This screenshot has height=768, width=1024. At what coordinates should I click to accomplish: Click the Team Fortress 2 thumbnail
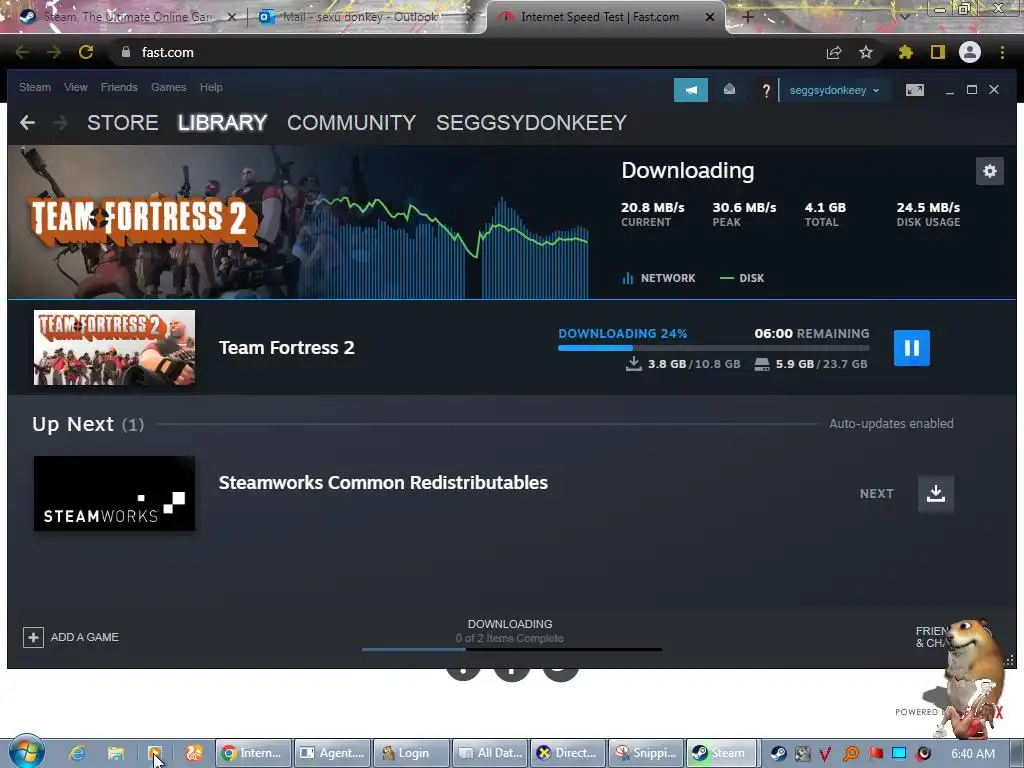pos(114,347)
